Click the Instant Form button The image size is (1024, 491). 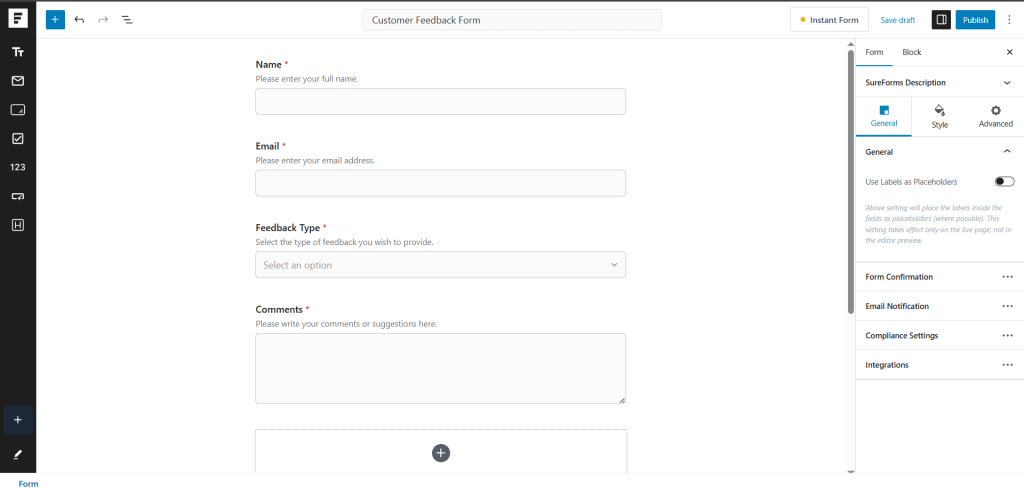pos(829,20)
